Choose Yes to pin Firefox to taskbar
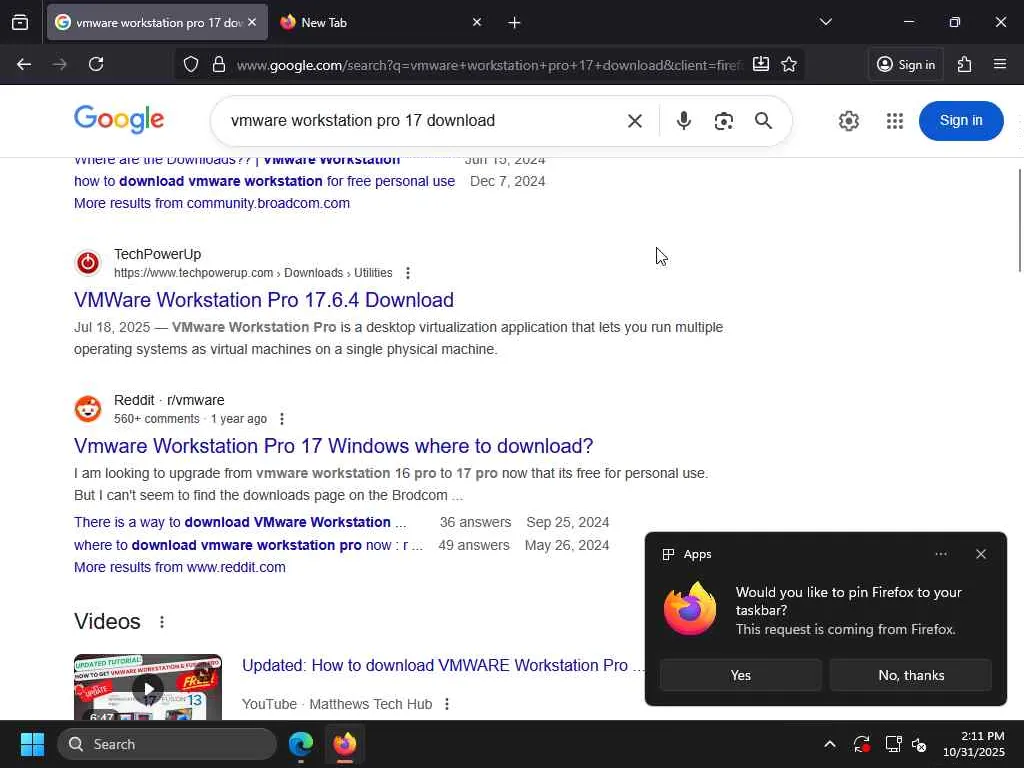 [741, 675]
